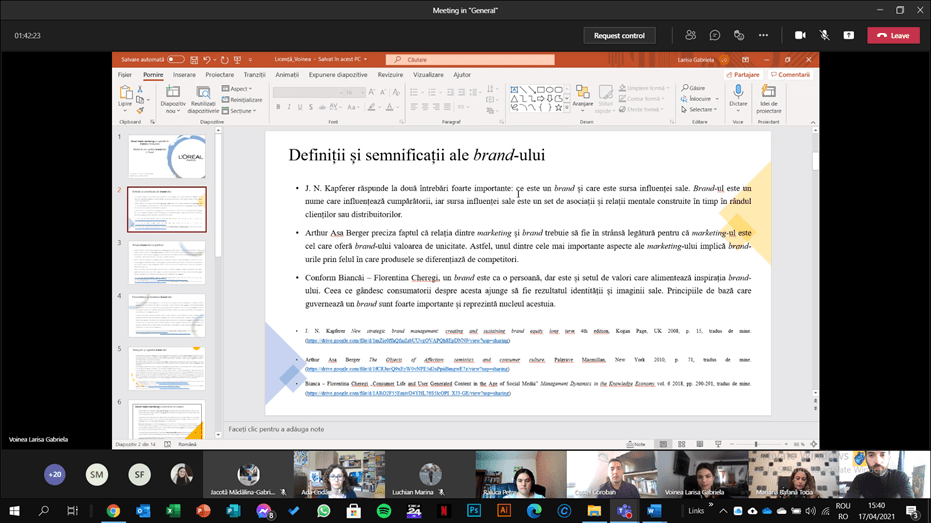The image size is (931, 523).
Task: Click the Aranjare icon in the ribbon
Action: click(x=583, y=97)
